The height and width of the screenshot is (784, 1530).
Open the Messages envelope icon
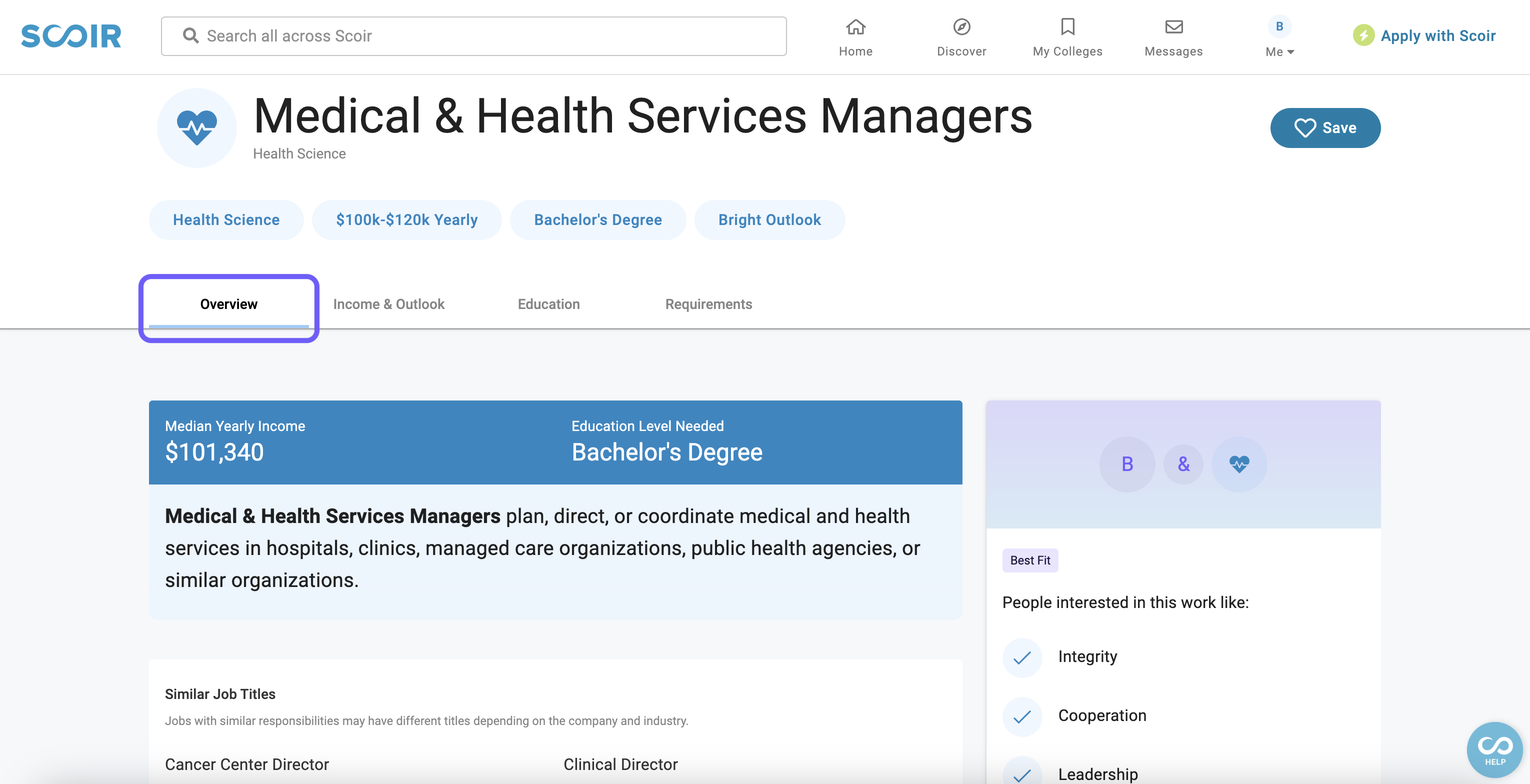coord(1173,27)
